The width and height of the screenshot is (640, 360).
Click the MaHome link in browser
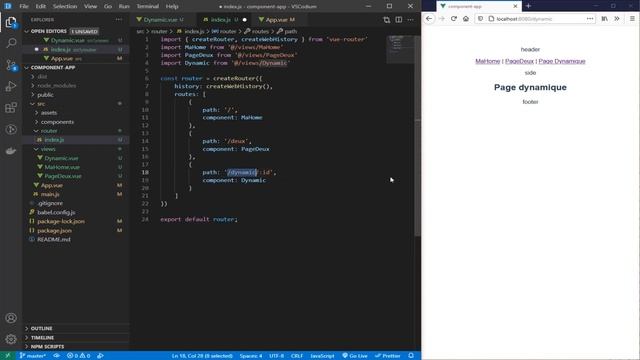pyautogui.click(x=487, y=61)
